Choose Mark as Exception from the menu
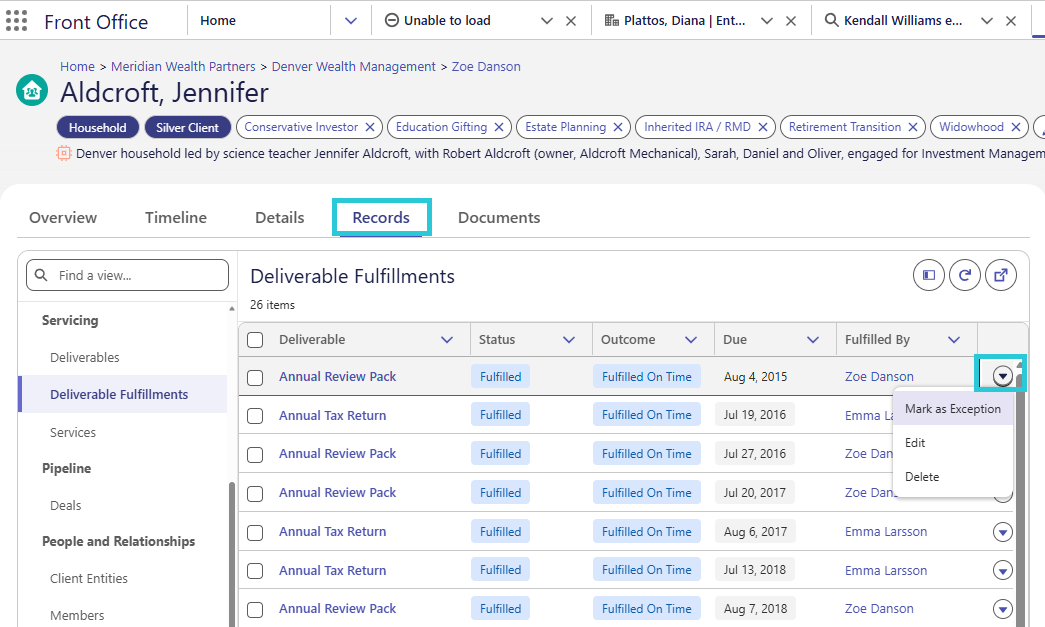 (x=952, y=409)
